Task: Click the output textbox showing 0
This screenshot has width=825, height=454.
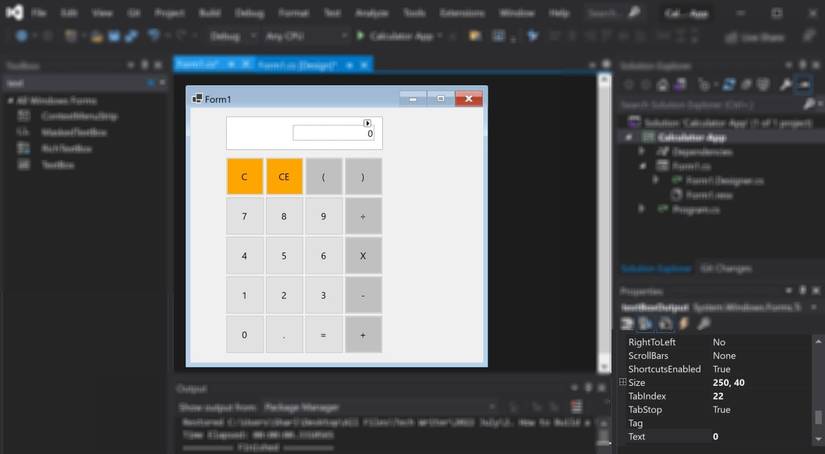Action: pyautogui.click(x=334, y=134)
